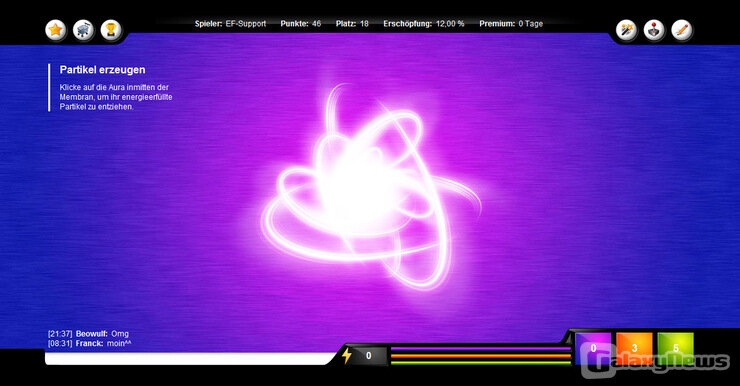Click the orange star icon button
The image size is (740, 386).
pos(56,30)
